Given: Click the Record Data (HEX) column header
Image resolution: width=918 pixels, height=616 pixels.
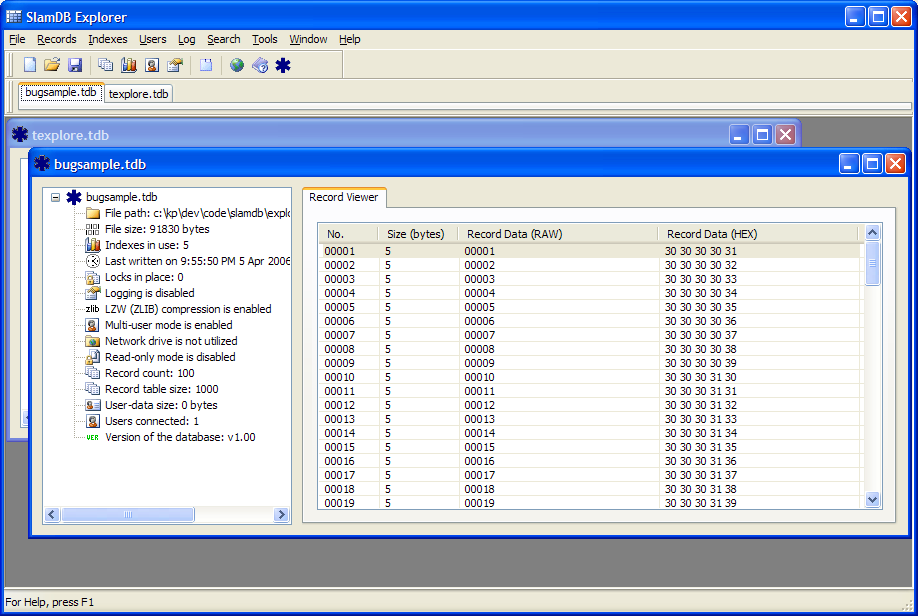Looking at the screenshot, I should (758, 234).
